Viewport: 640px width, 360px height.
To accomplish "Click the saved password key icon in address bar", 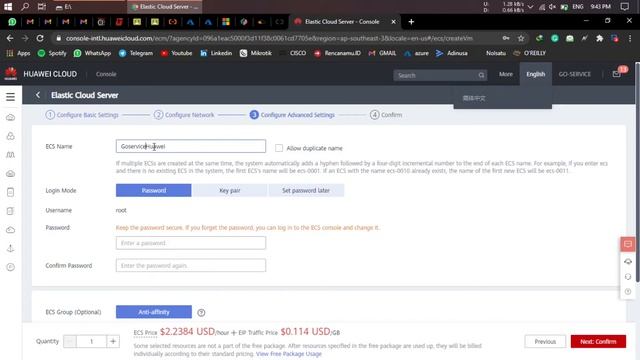I will 506,38.
